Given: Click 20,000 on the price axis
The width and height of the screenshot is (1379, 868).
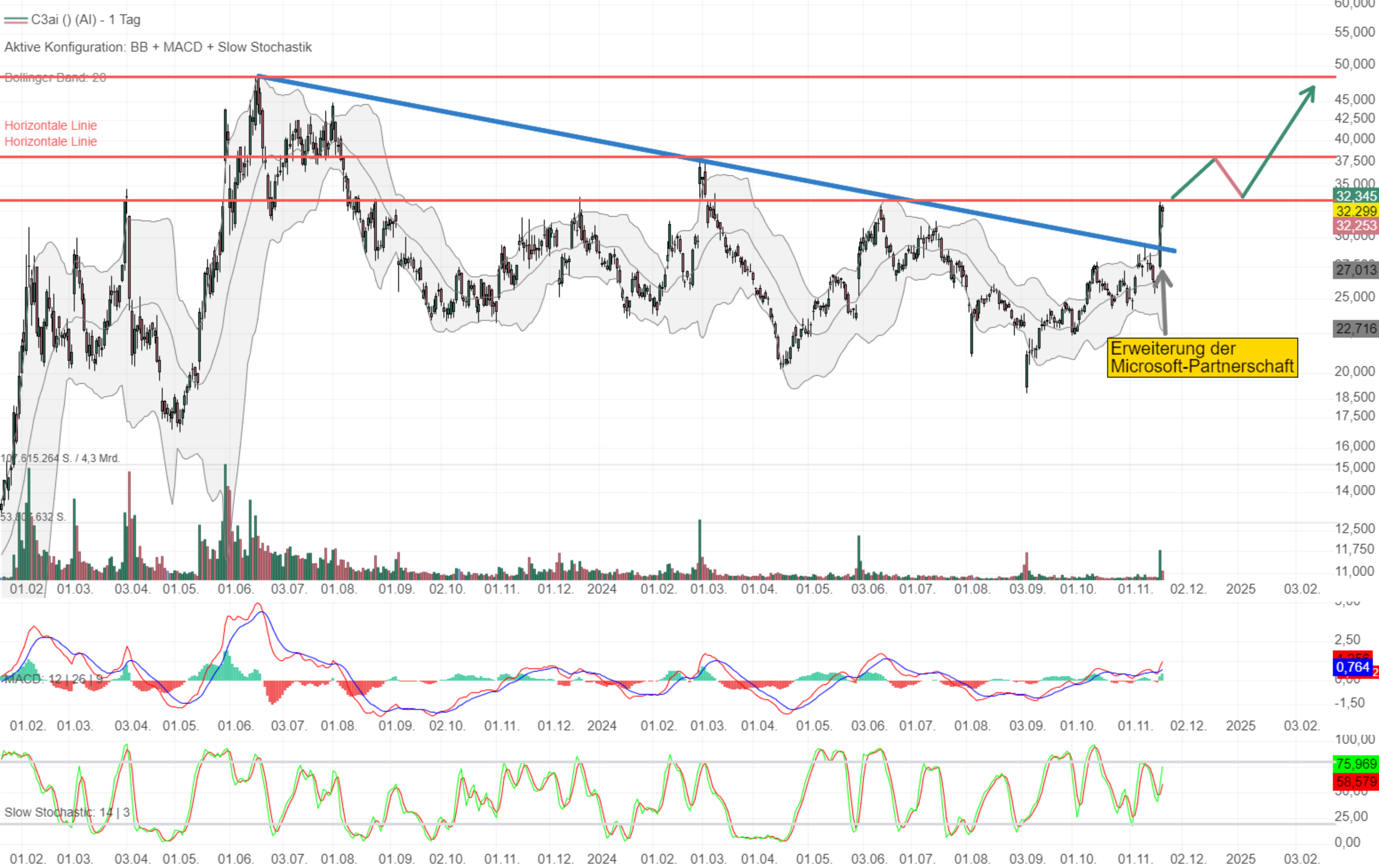Looking at the screenshot, I should 1355,371.
